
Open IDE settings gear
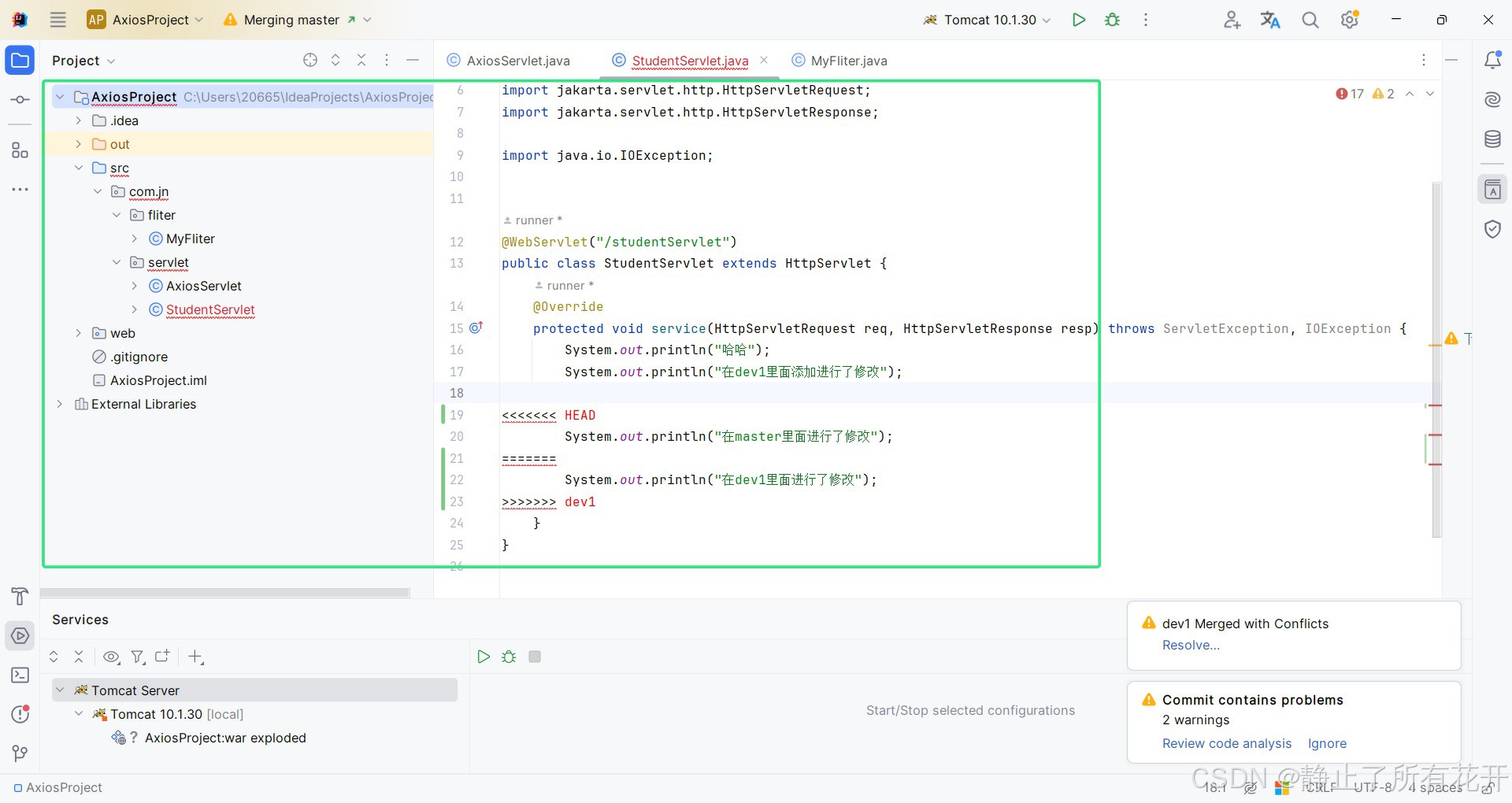pyautogui.click(x=1350, y=20)
